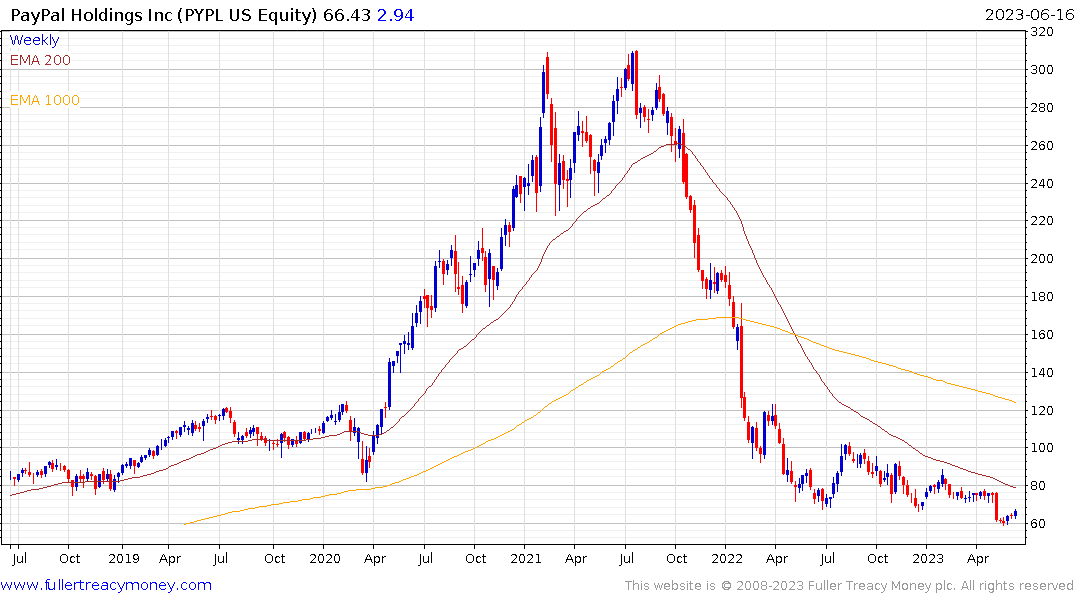Click the 100 price axis label

pos(1042,448)
